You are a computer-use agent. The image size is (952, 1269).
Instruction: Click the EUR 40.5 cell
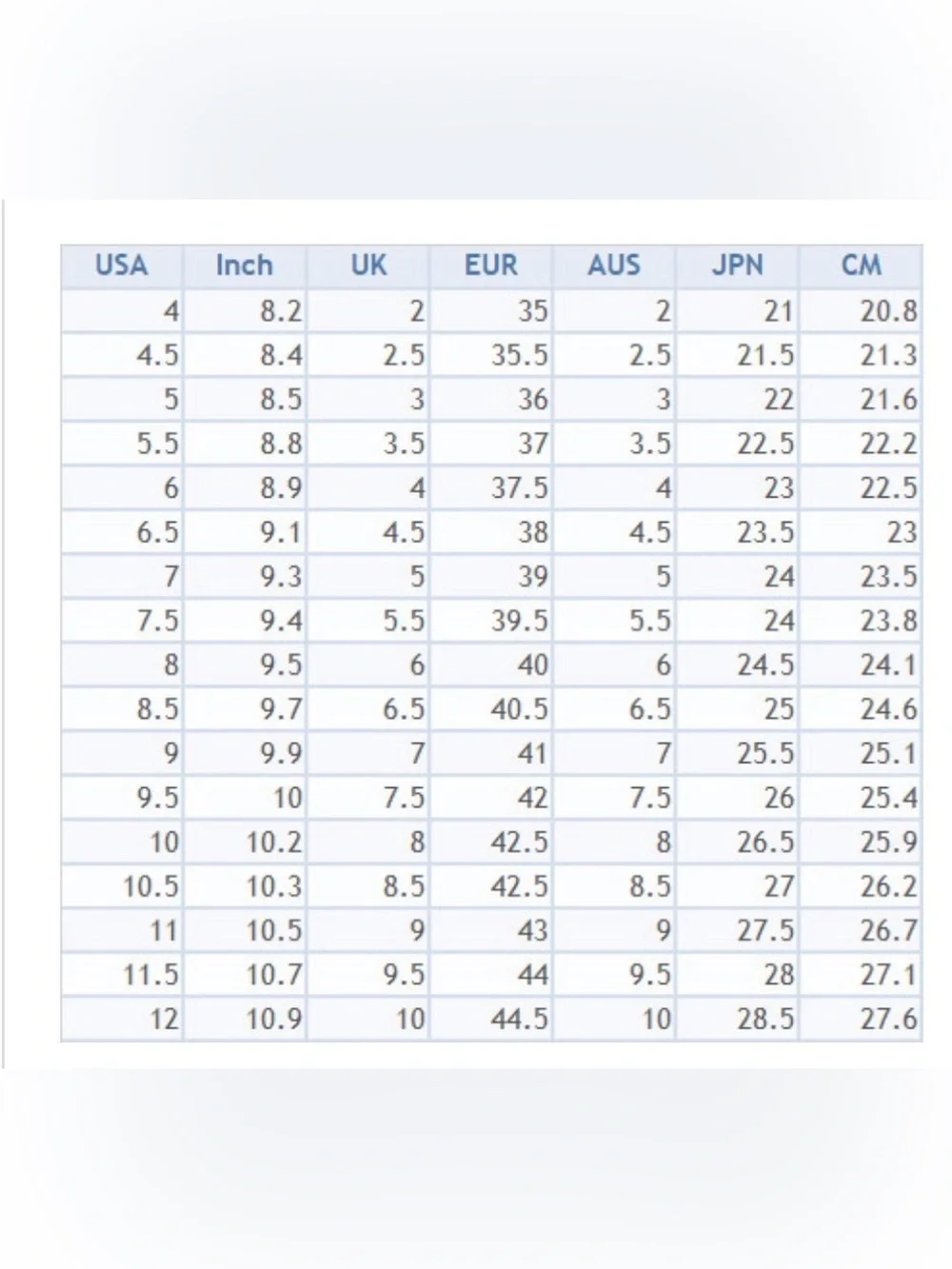pyautogui.click(x=491, y=709)
